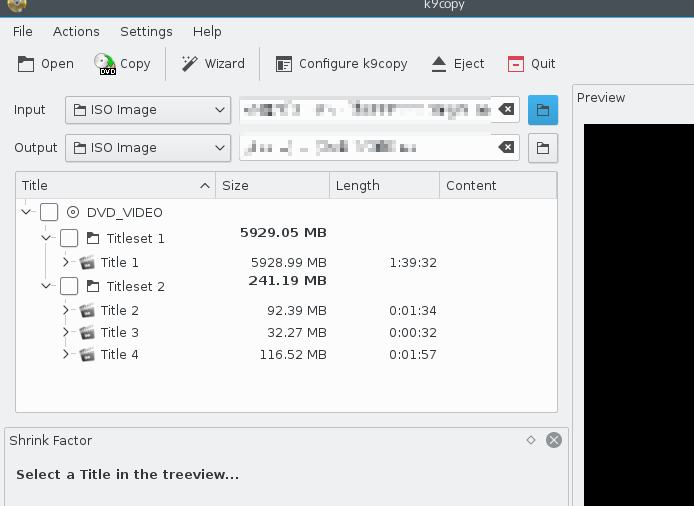This screenshot has height=506, width=694.
Task: Click the 241.19 MB titleset size
Action: [287, 281]
